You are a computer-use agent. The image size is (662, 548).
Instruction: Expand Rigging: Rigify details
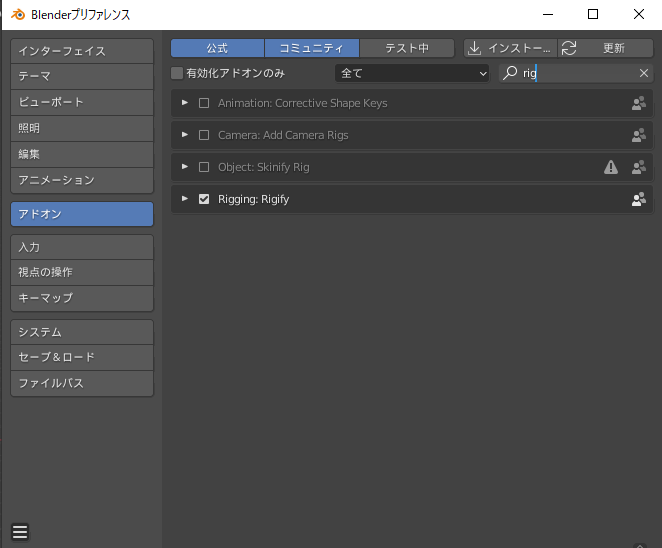[x=184, y=198]
